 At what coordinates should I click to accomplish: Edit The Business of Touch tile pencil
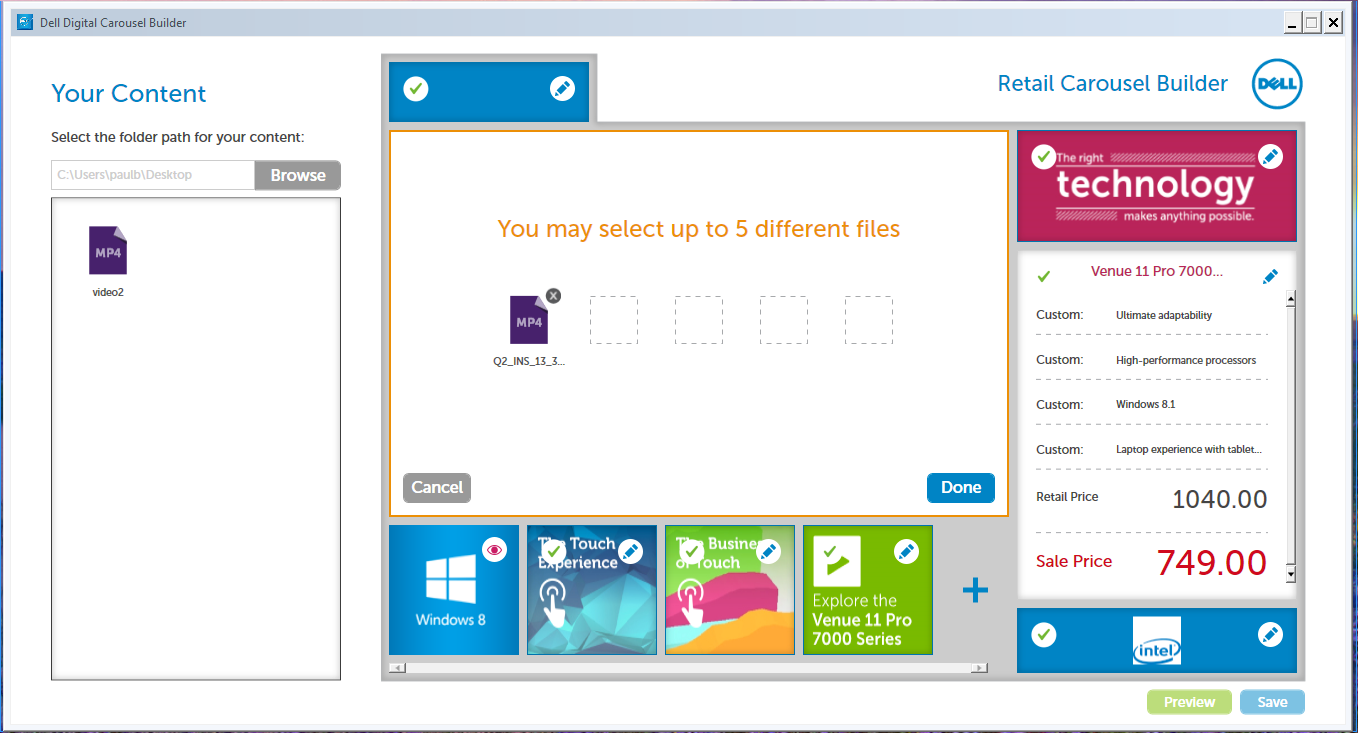768,551
